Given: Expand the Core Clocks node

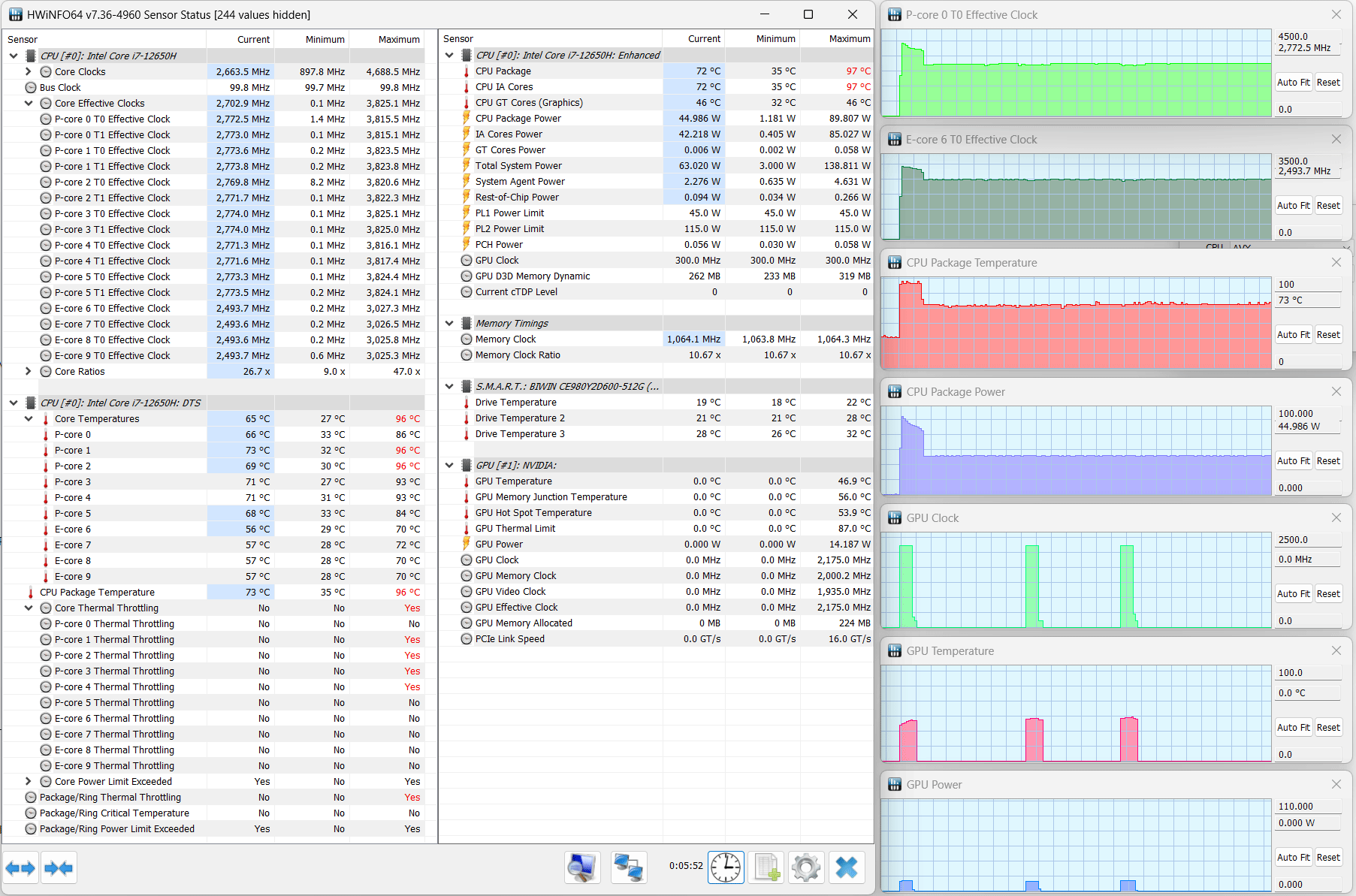Looking at the screenshot, I should pyautogui.click(x=29, y=72).
